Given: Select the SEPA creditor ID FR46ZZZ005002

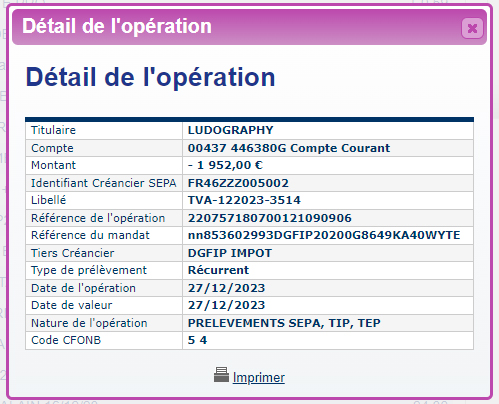Looking at the screenshot, I should tap(238, 183).
